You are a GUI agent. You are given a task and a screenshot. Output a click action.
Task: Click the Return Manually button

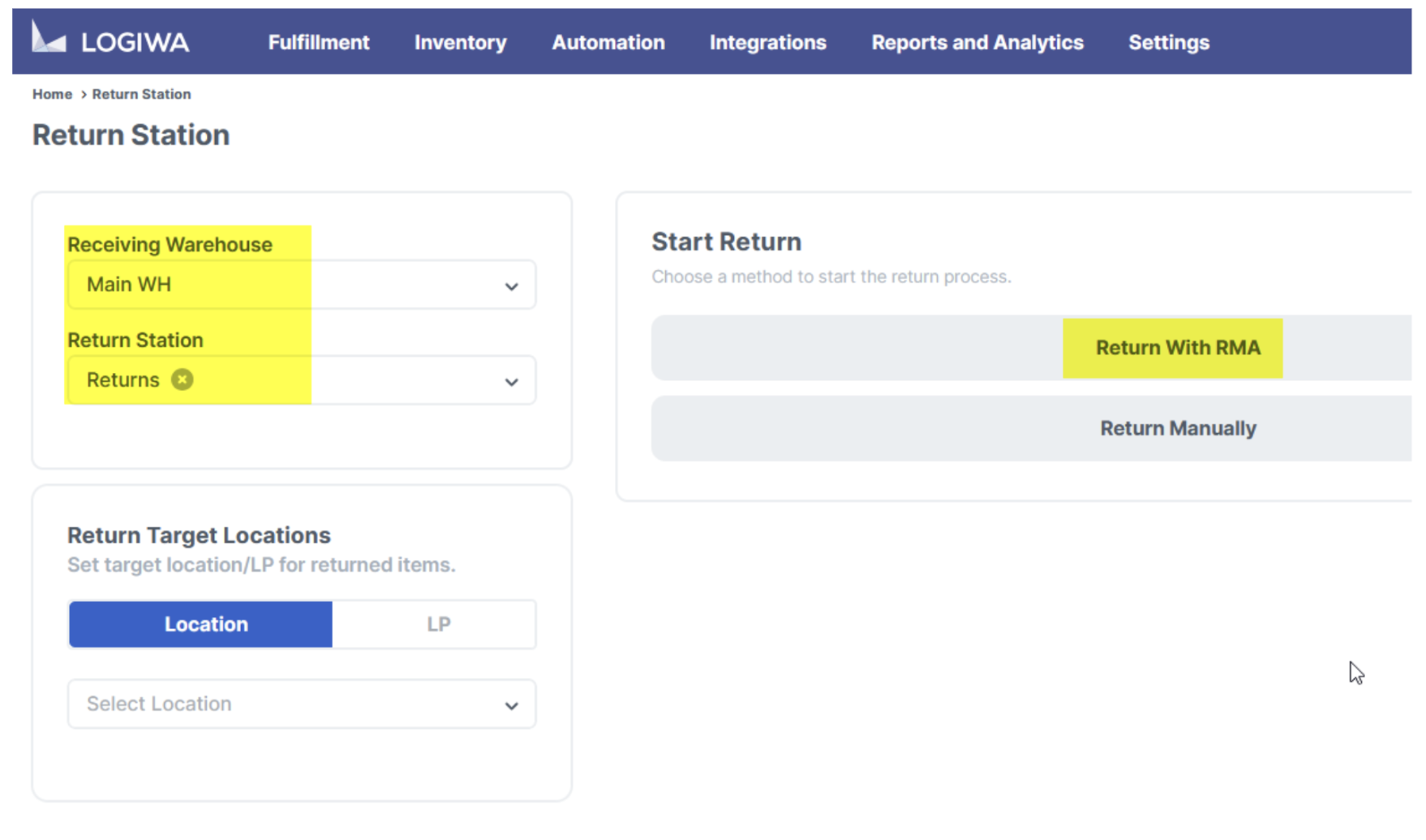click(1178, 428)
